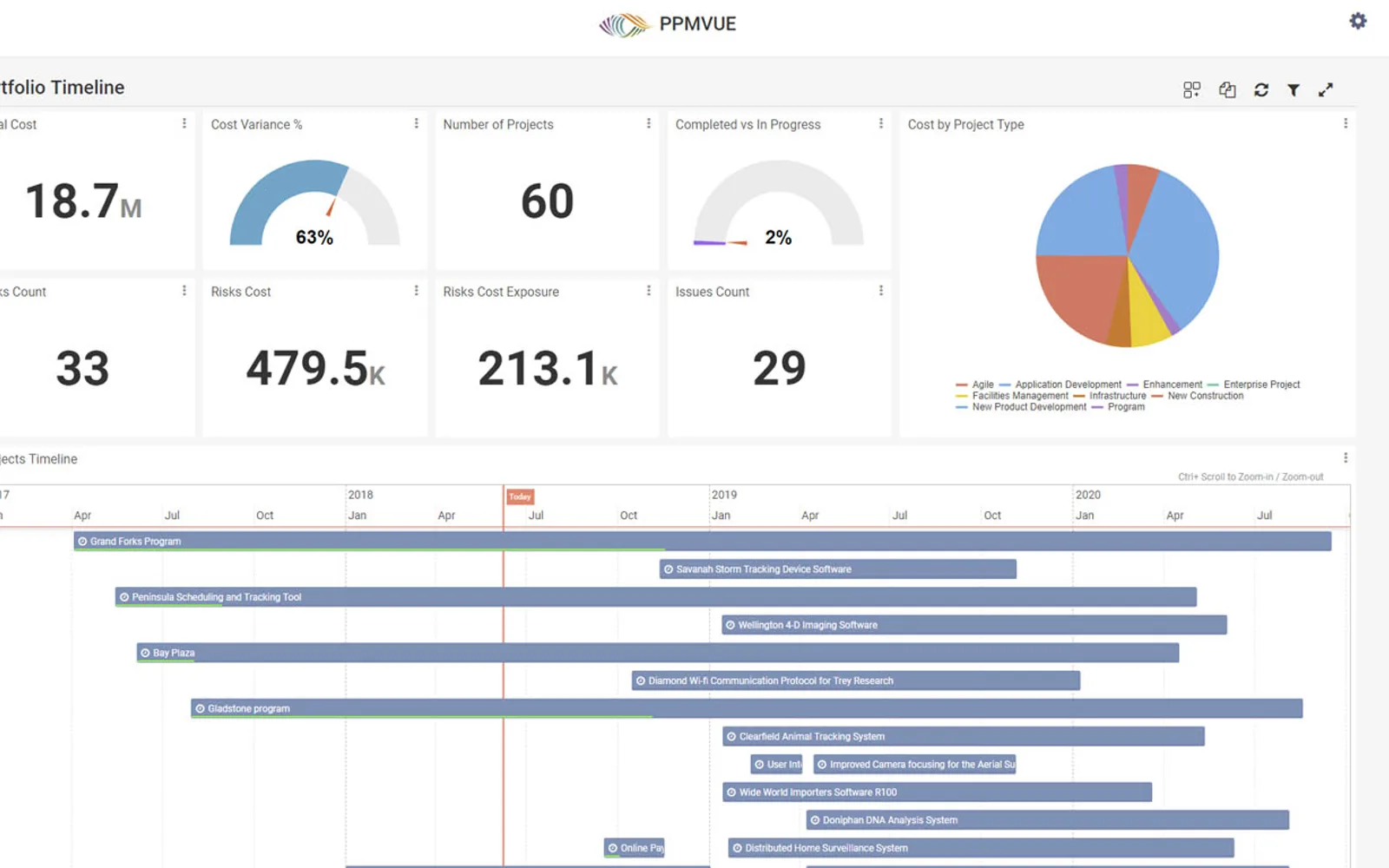The width and height of the screenshot is (1389, 868).
Task: Open Number of Projects widget options menu
Action: (x=648, y=123)
